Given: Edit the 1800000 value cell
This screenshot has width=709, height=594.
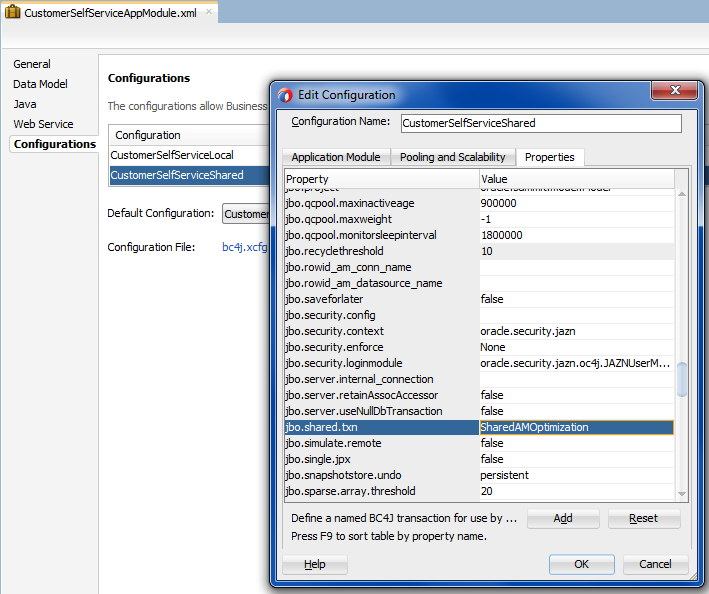Looking at the screenshot, I should click(x=577, y=236).
